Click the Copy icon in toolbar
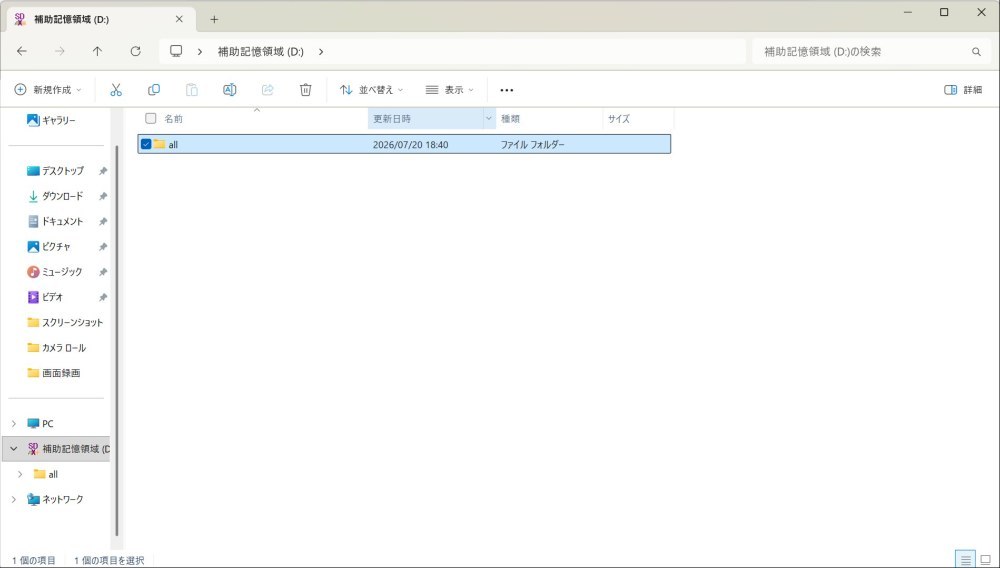Viewport: 1000px width, 568px height. coord(154,90)
